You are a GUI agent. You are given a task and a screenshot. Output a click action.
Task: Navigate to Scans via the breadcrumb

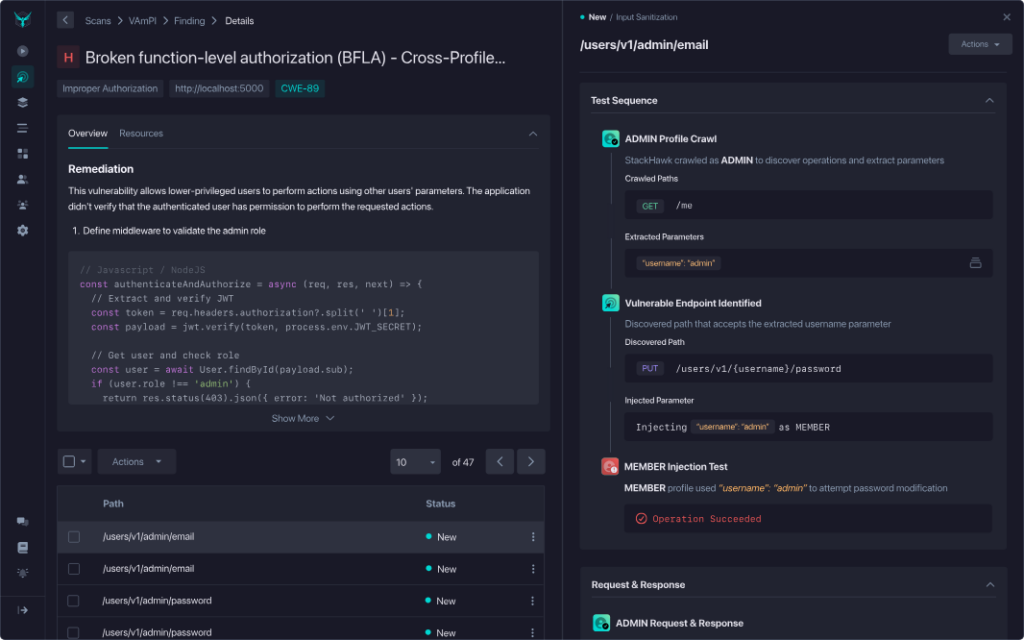[x=97, y=20]
